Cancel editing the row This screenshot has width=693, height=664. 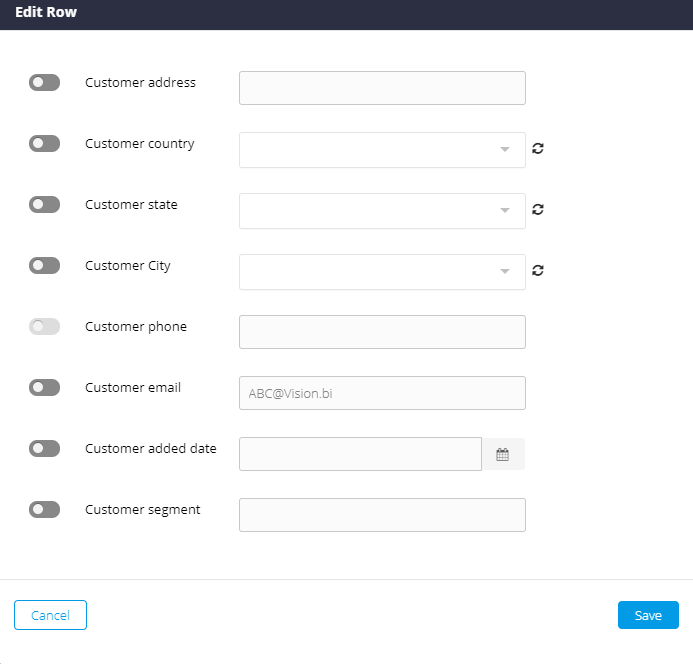point(50,615)
